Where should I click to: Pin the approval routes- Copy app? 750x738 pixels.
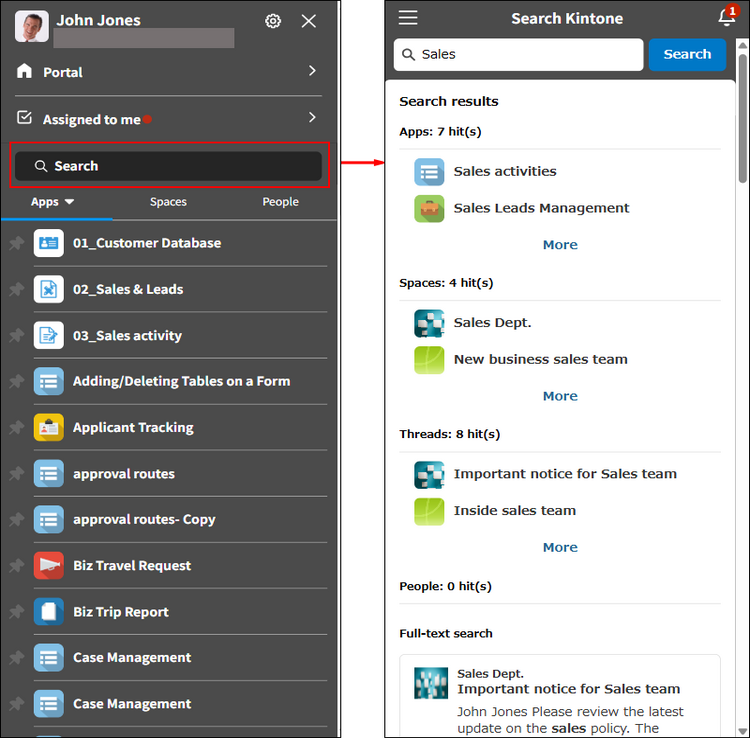(x=17, y=519)
